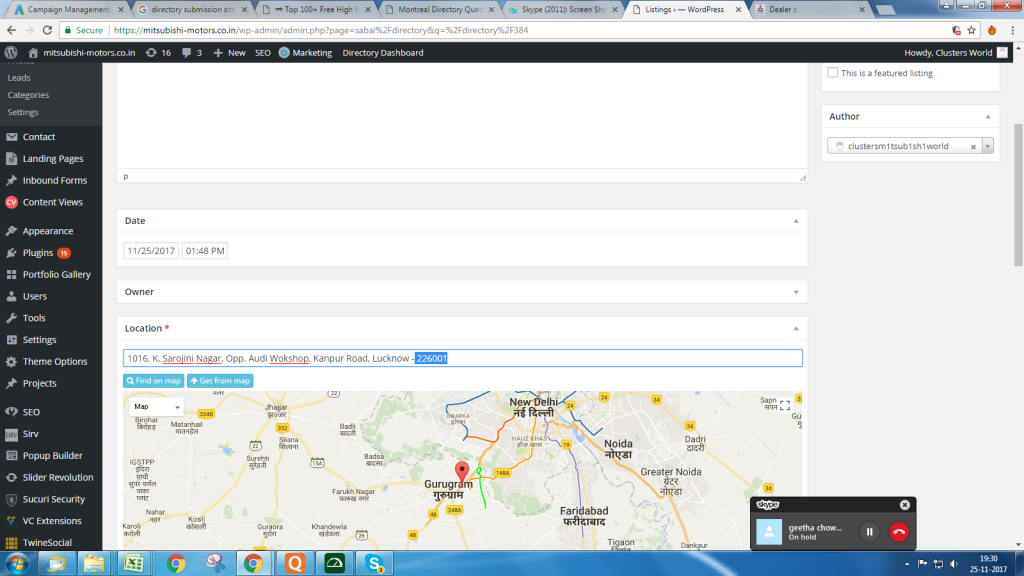Image resolution: width=1024 pixels, height=576 pixels.
Task: Open Inbound Forms in sidebar
Action: (55, 180)
